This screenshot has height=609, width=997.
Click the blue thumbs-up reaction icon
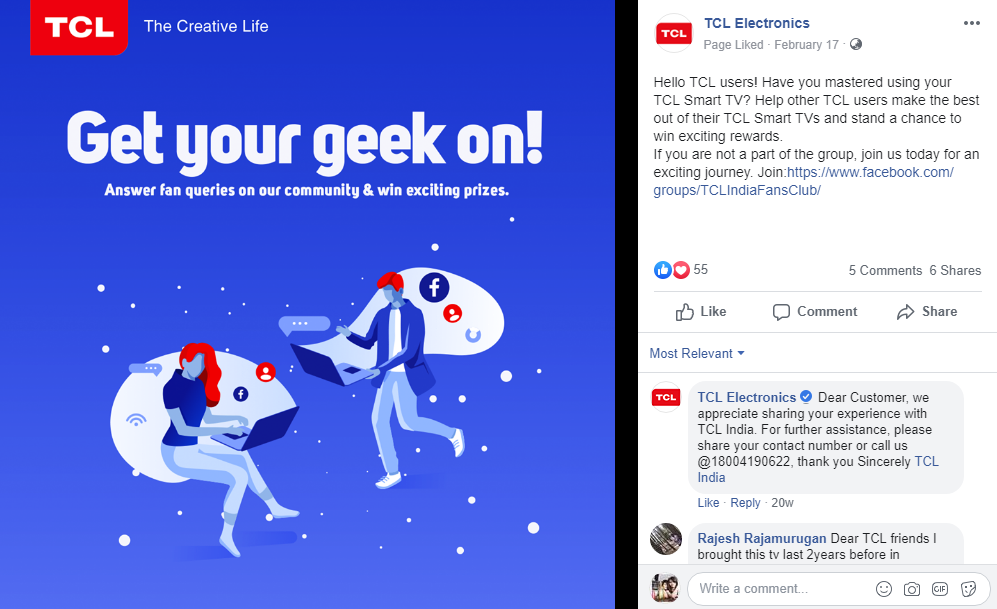[x=663, y=270]
